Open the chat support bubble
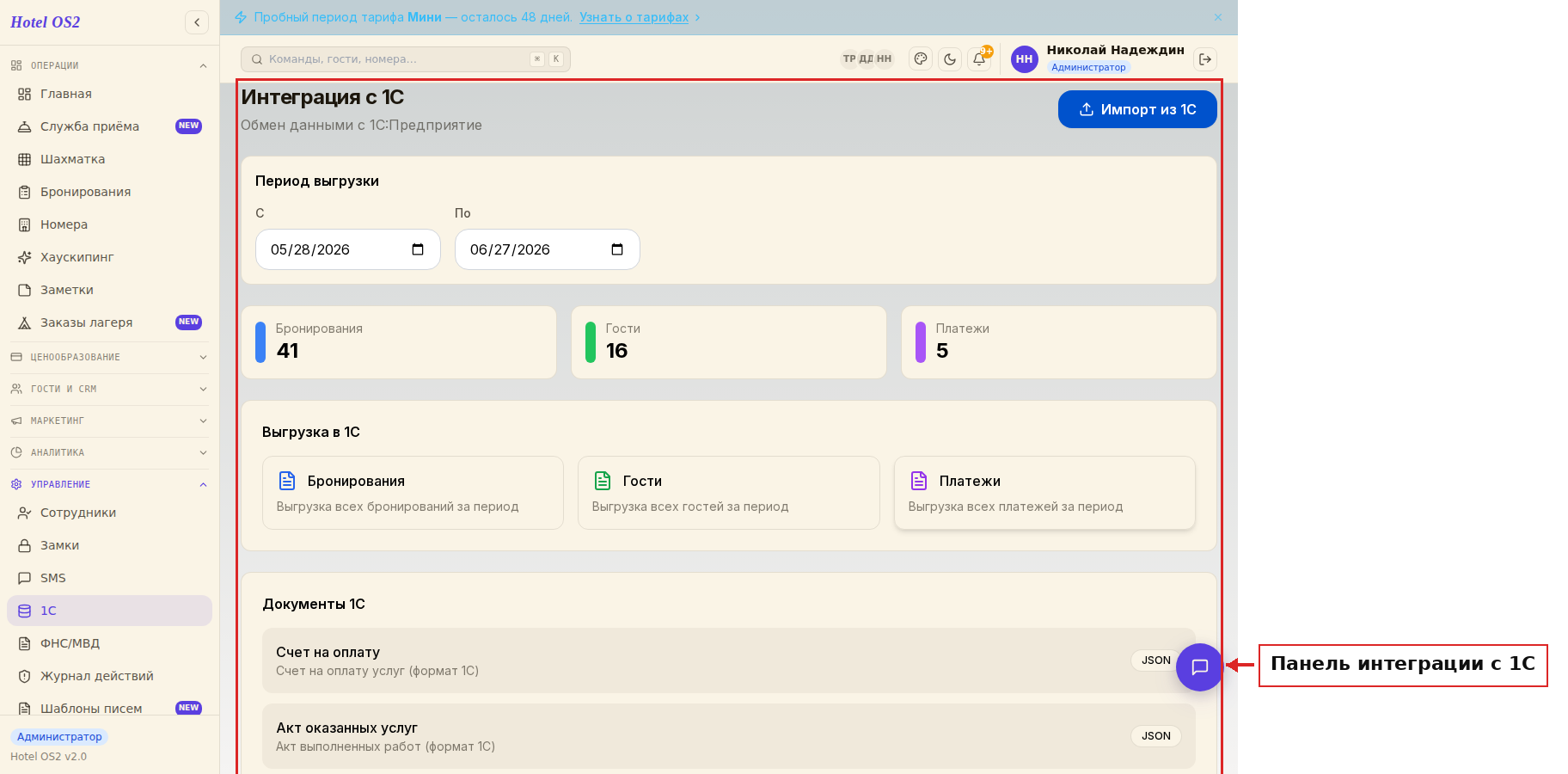Screen dimensions: 1568x774 click(x=1199, y=667)
